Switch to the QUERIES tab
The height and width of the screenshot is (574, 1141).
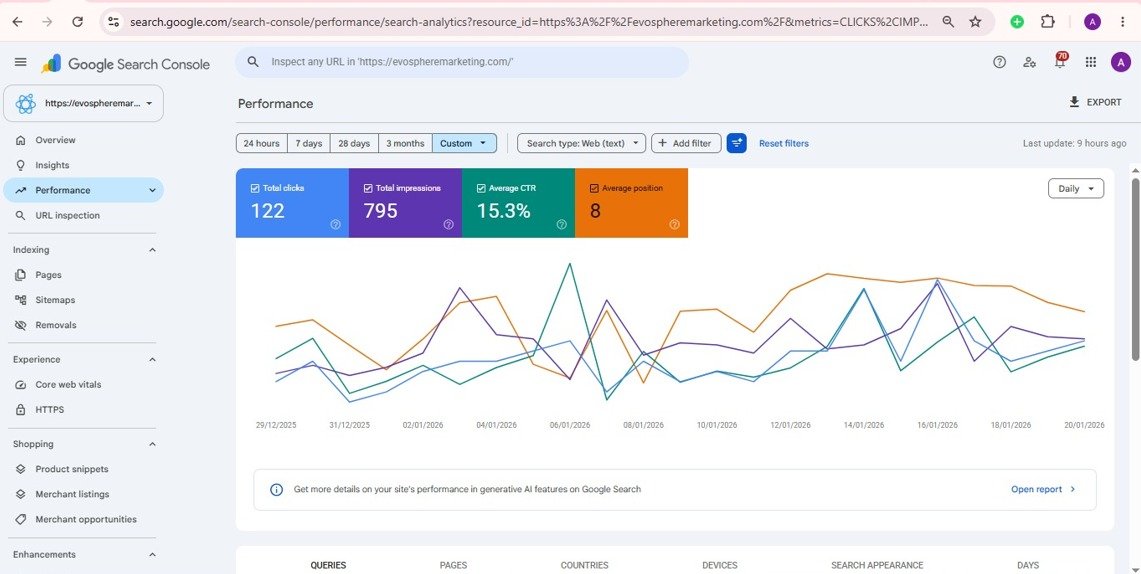click(328, 565)
